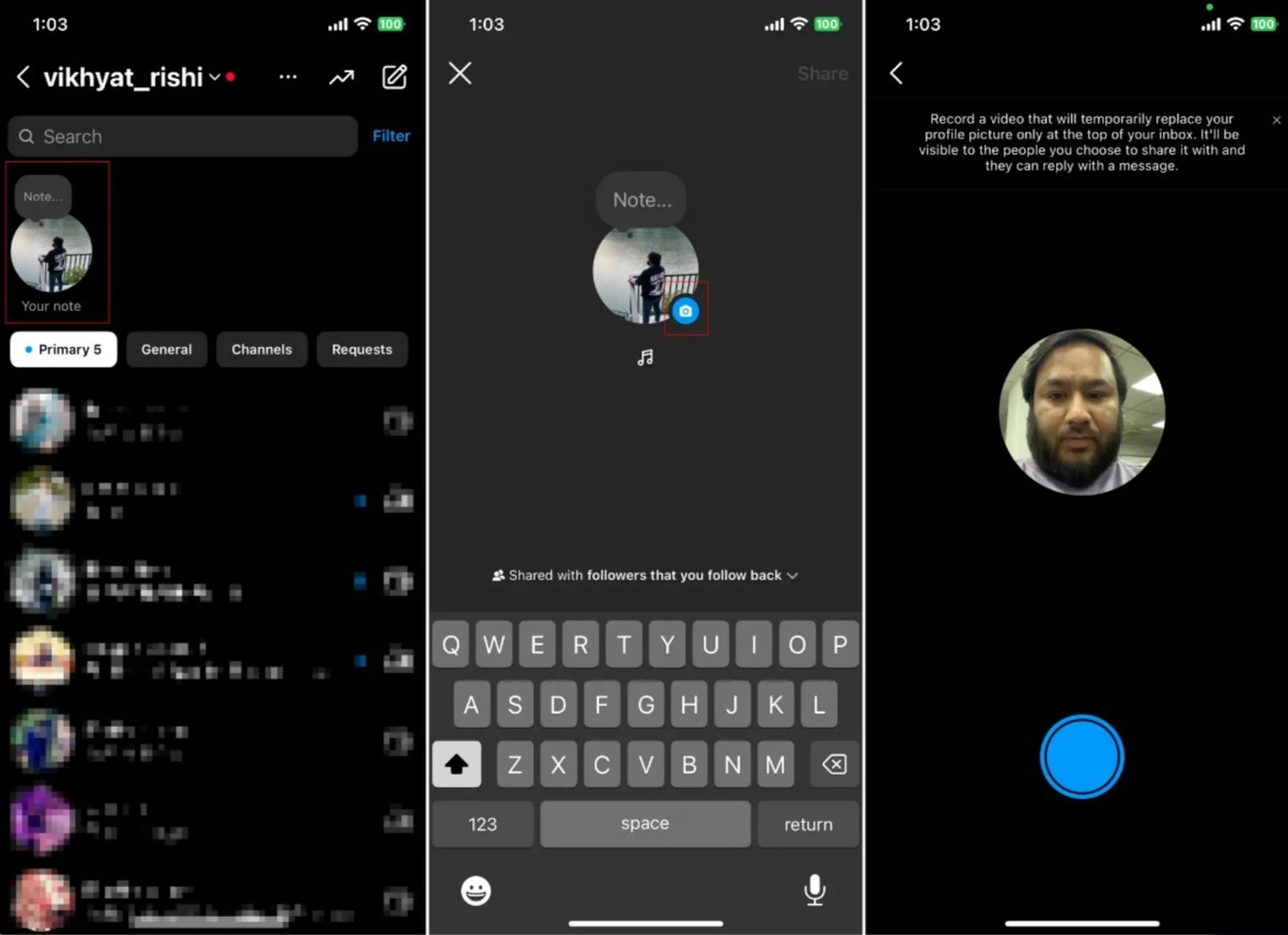The height and width of the screenshot is (935, 1288).
Task: Select the Primary 5 tab
Action: (x=63, y=349)
